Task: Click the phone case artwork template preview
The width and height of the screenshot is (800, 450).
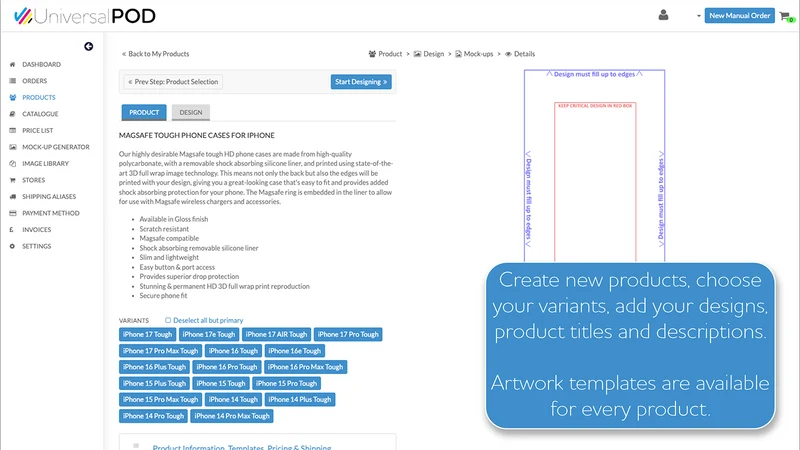Action: pos(594,166)
